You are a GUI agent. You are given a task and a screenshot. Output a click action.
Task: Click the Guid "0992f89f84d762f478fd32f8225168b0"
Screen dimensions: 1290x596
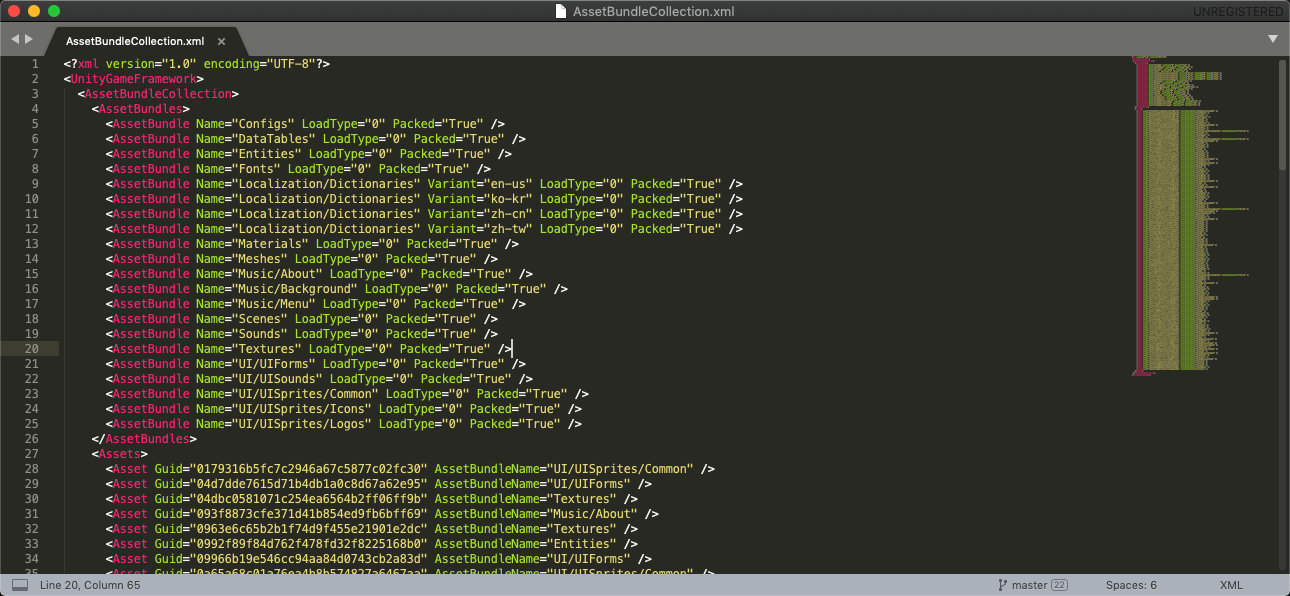pos(308,544)
